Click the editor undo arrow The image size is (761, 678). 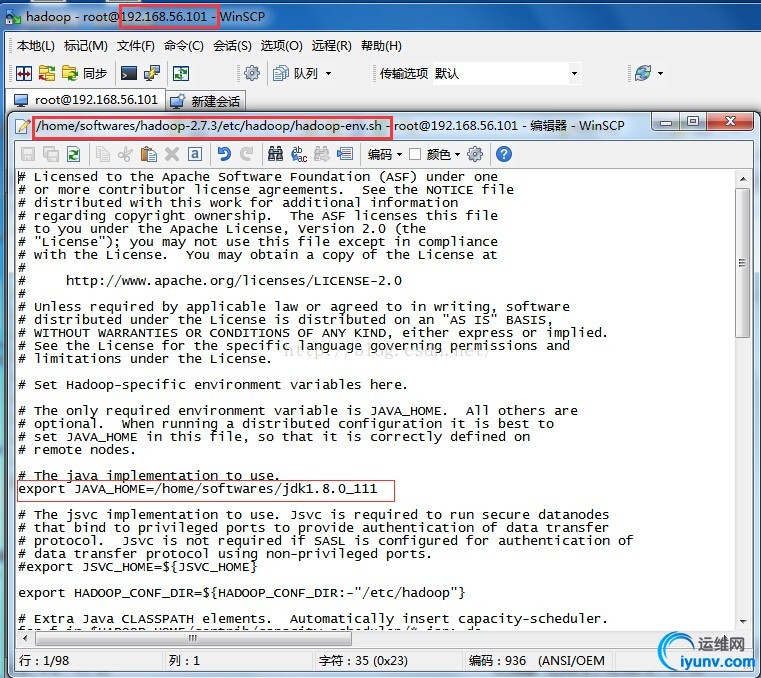click(x=224, y=154)
